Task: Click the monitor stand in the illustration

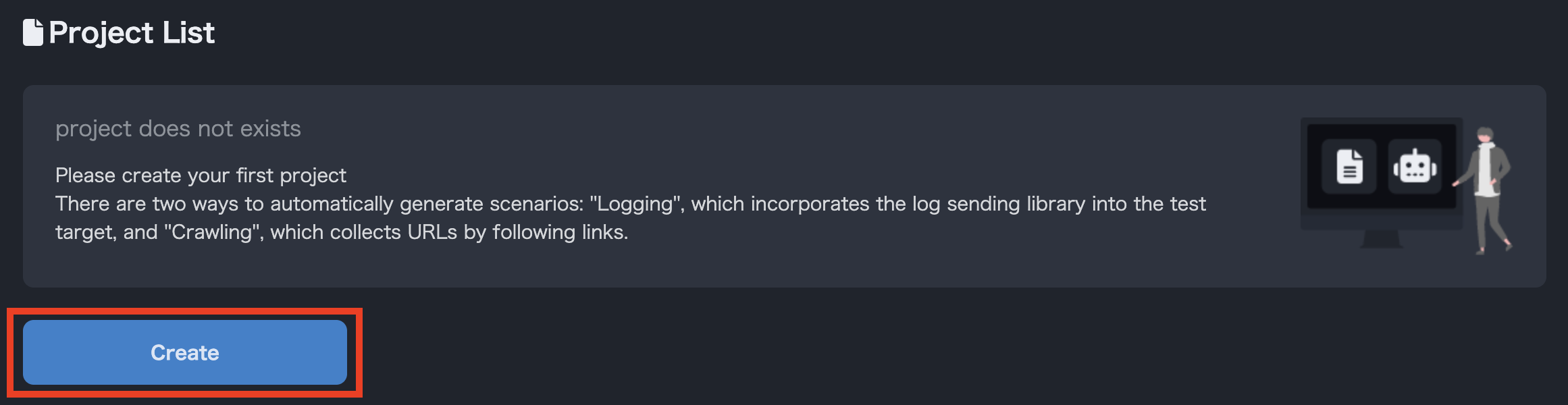Action: coord(1381,238)
